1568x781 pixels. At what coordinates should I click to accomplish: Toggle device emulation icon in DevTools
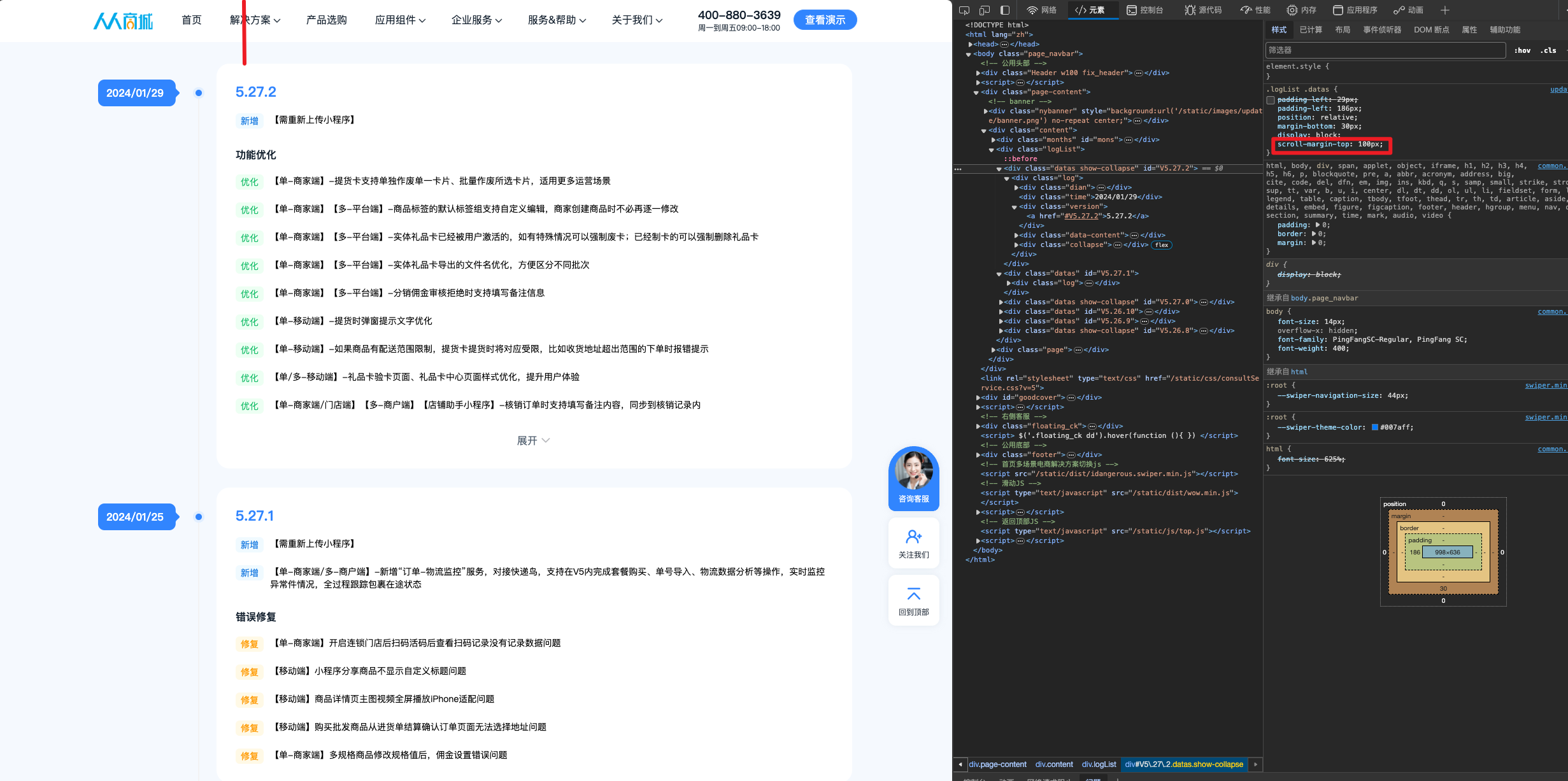pyautogui.click(x=985, y=10)
